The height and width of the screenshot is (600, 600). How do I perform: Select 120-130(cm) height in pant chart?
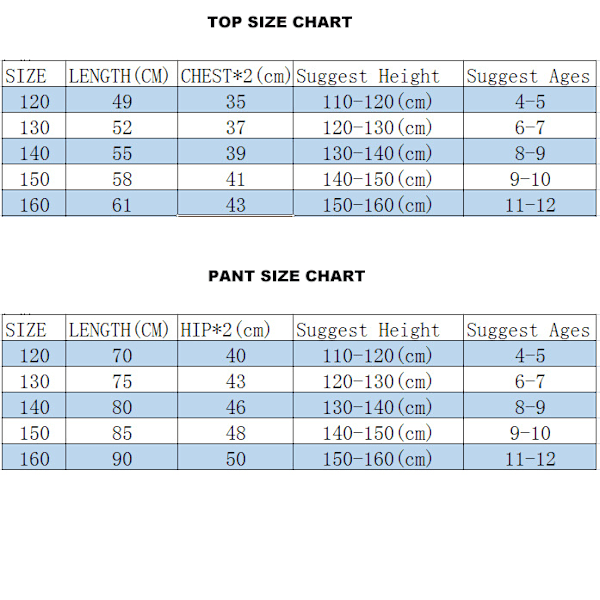coord(377,382)
